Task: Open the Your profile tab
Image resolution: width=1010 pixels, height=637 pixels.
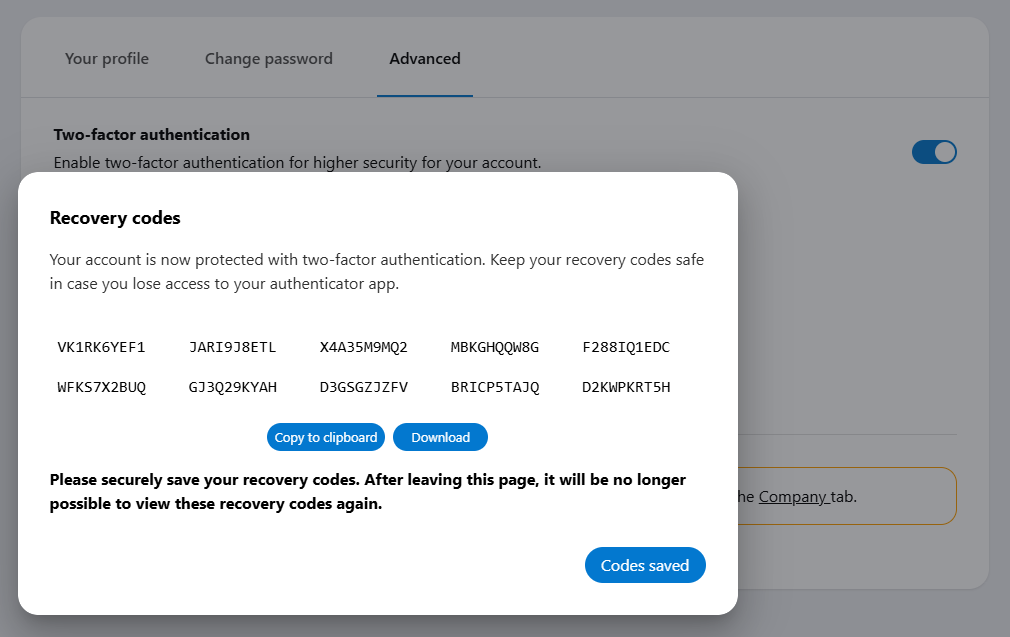Action: tap(106, 59)
